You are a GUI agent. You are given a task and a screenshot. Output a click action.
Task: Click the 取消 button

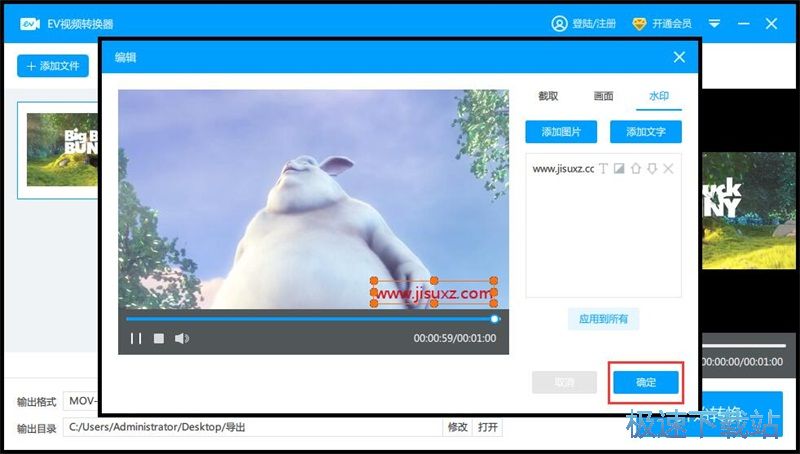coord(564,383)
